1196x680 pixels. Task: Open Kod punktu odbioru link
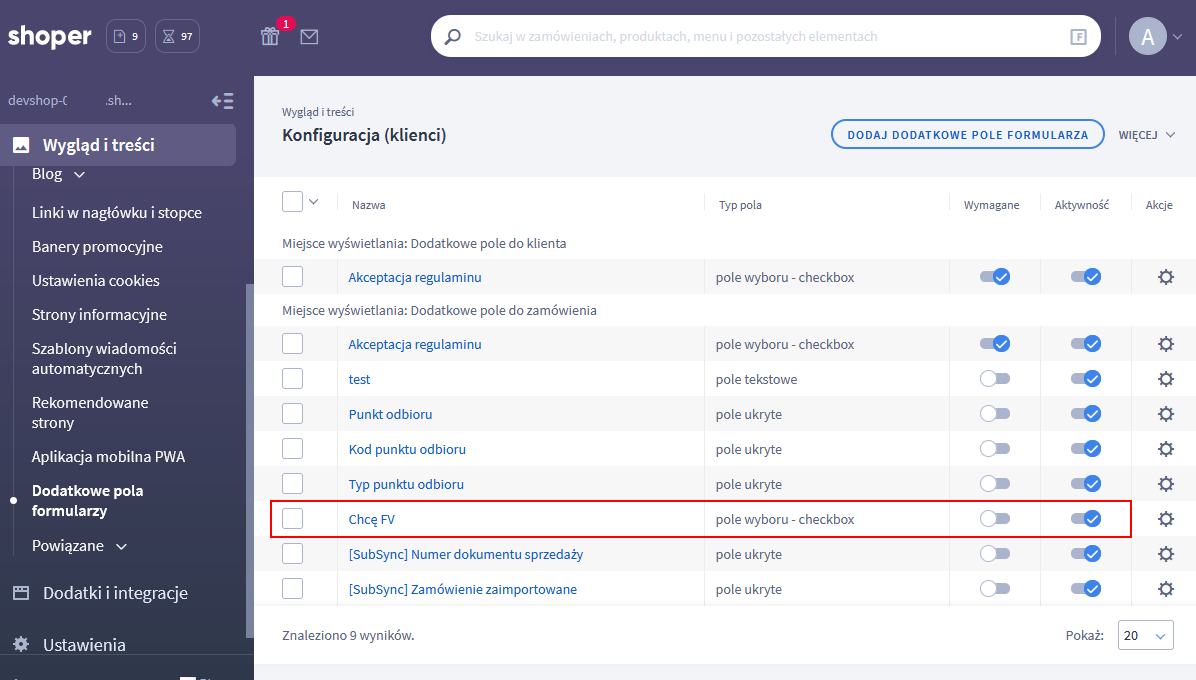point(407,449)
